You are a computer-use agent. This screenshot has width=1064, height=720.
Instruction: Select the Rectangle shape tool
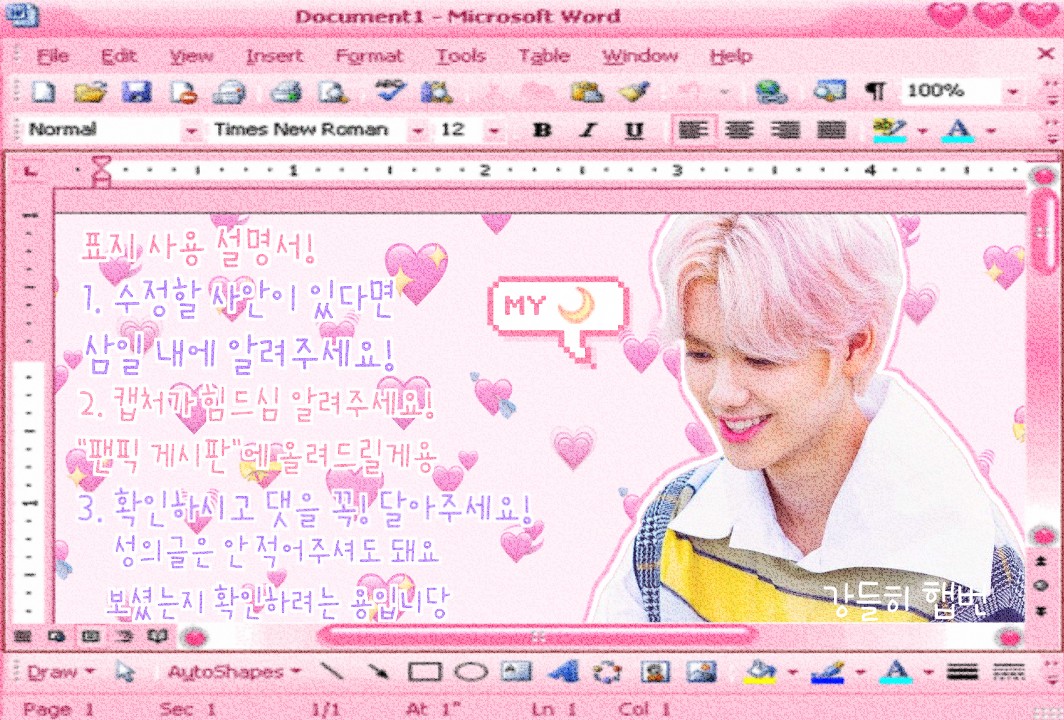[425, 672]
